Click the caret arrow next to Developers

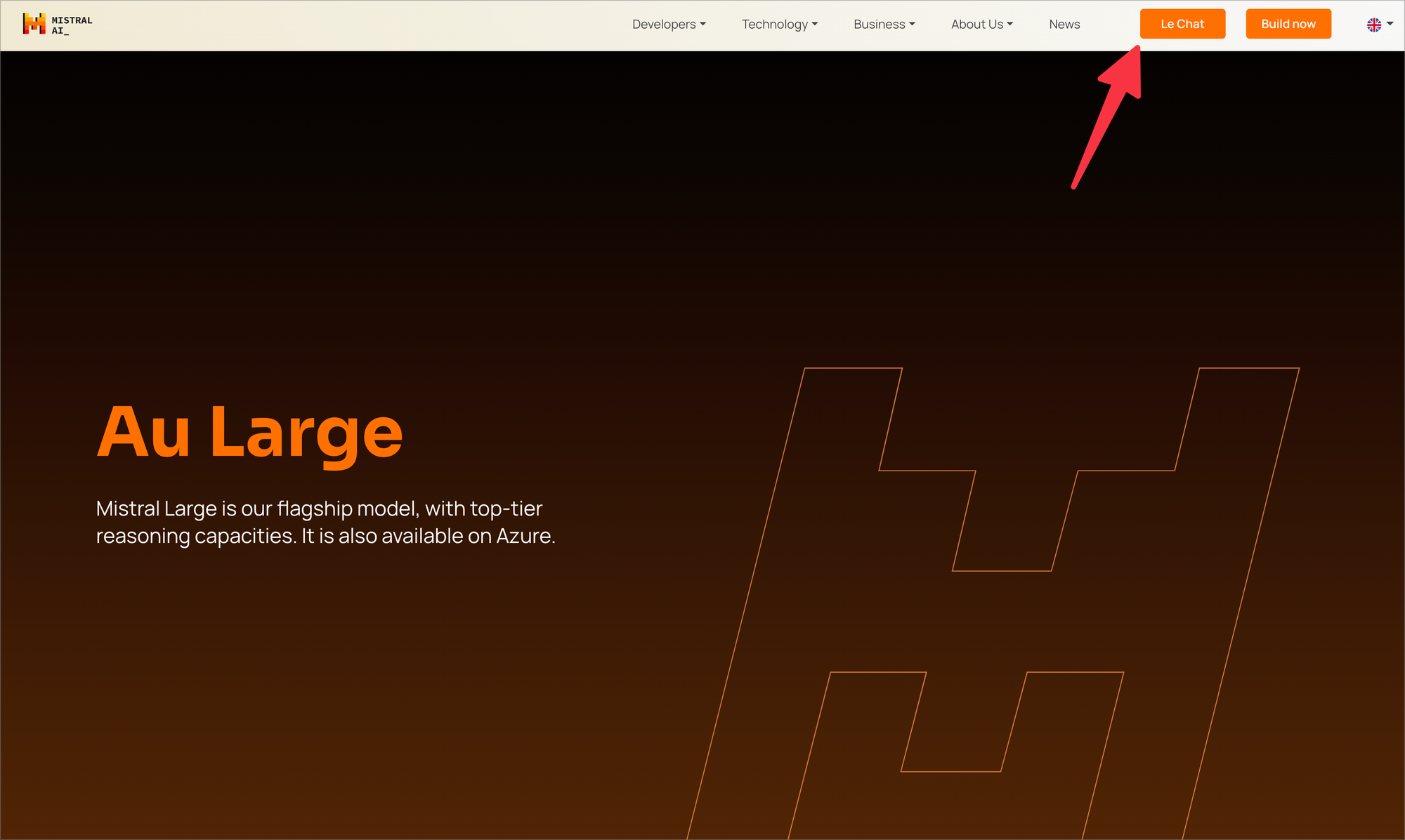(x=703, y=25)
